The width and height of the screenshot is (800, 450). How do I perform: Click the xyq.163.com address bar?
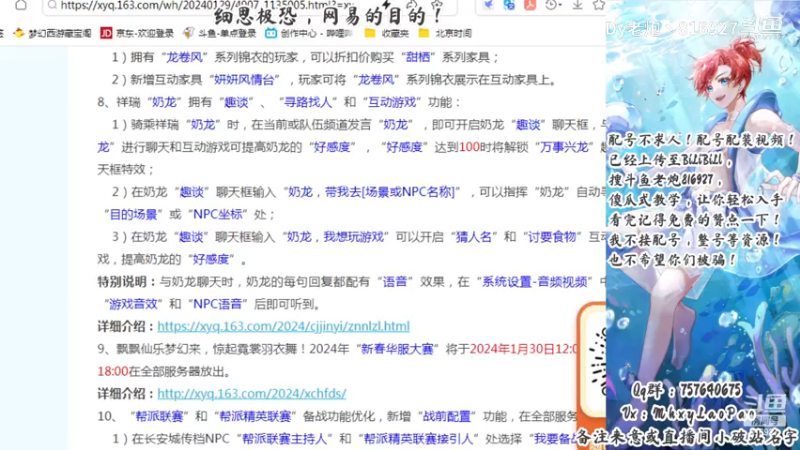point(250,6)
